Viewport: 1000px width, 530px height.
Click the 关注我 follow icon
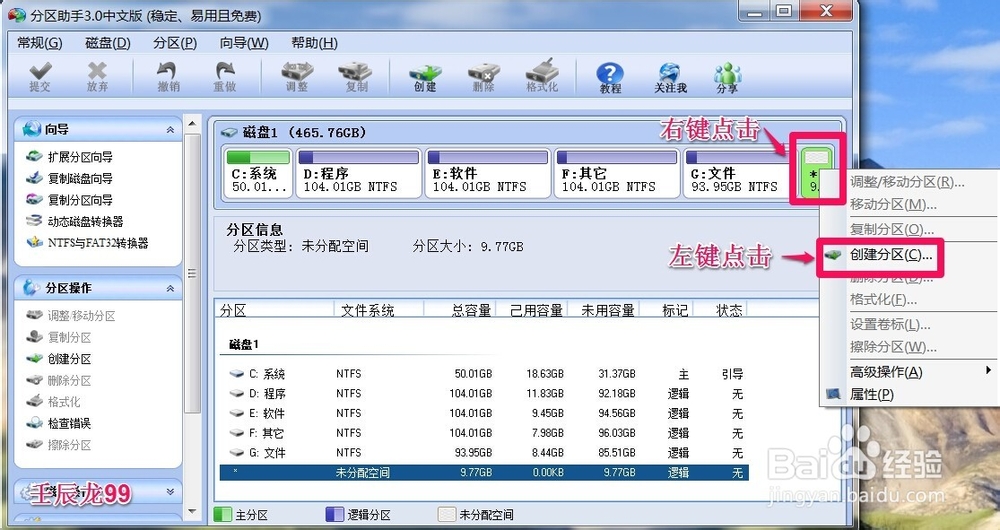point(670,78)
